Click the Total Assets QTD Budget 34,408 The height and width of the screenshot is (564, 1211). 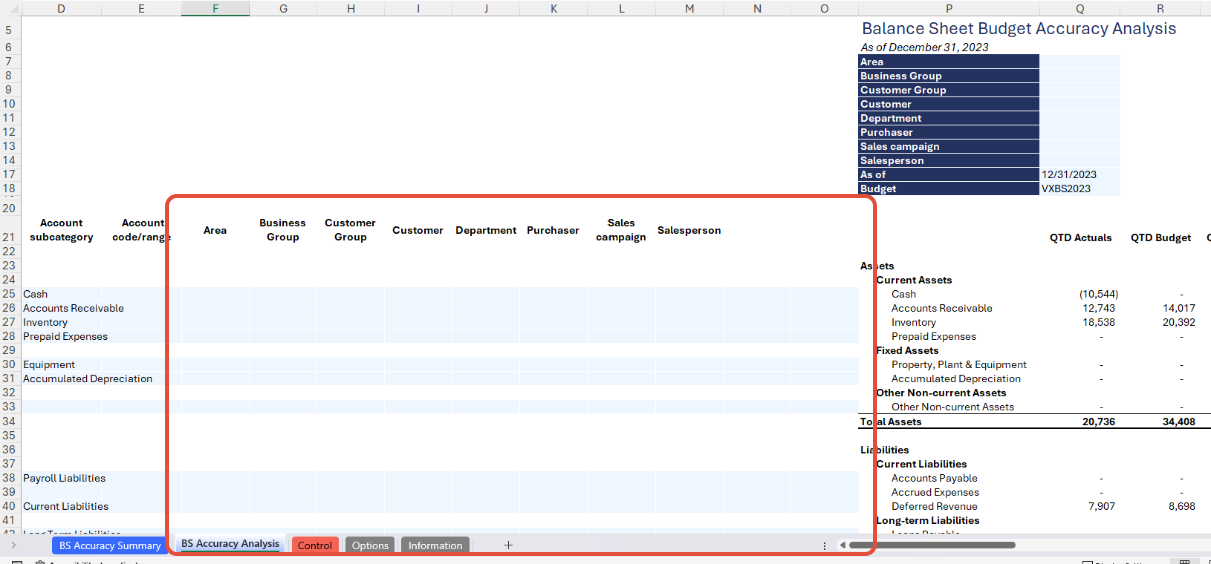tap(1177, 422)
